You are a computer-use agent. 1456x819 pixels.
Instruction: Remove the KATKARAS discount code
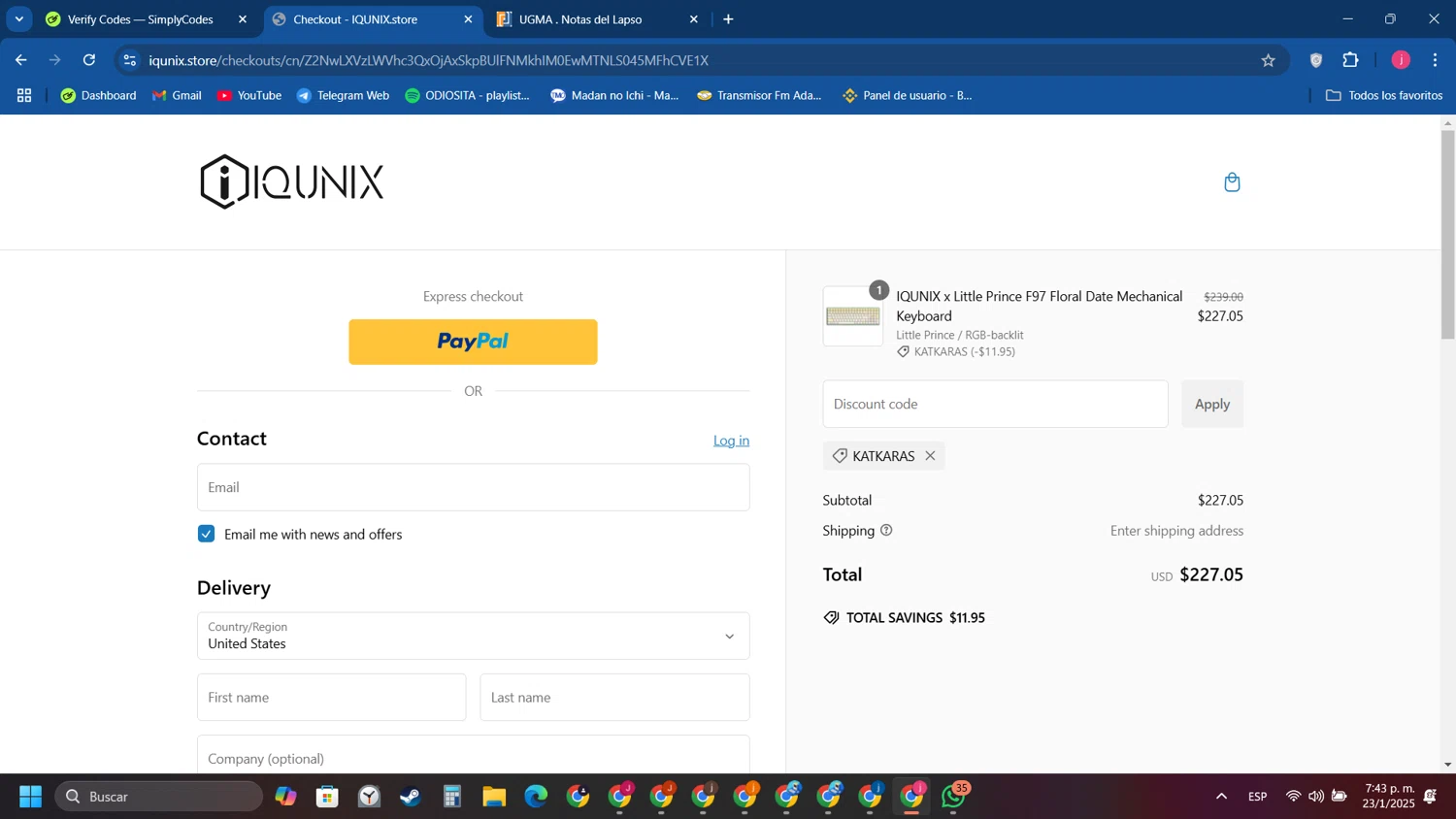coord(930,456)
